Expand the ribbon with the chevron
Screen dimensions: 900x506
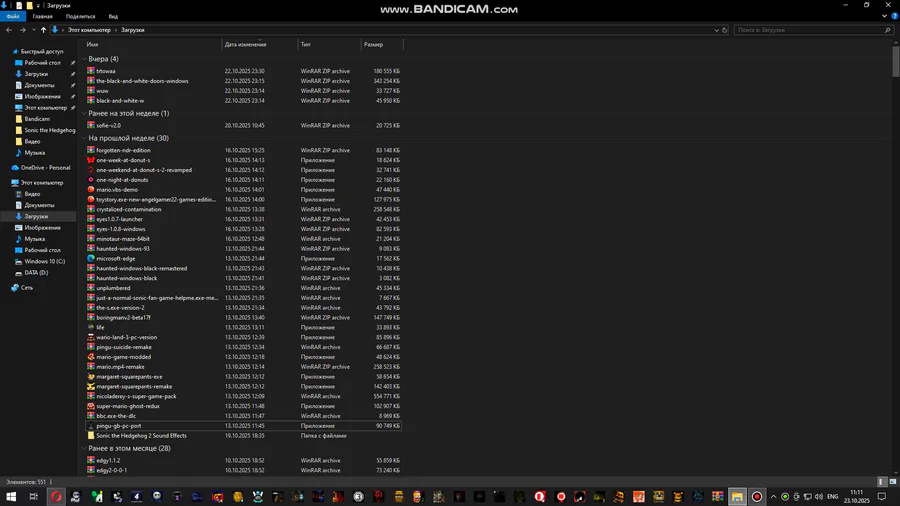[x=885, y=16]
